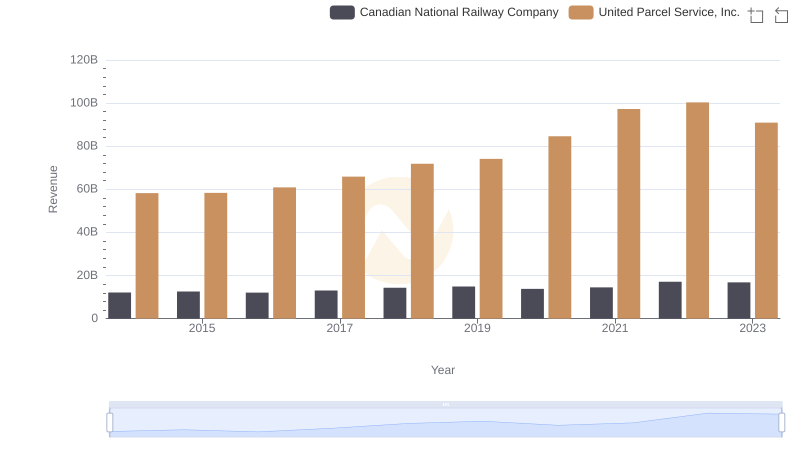Select the Canadian National Railway bar for 2019
This screenshot has width=800, height=461.
(x=463, y=302)
